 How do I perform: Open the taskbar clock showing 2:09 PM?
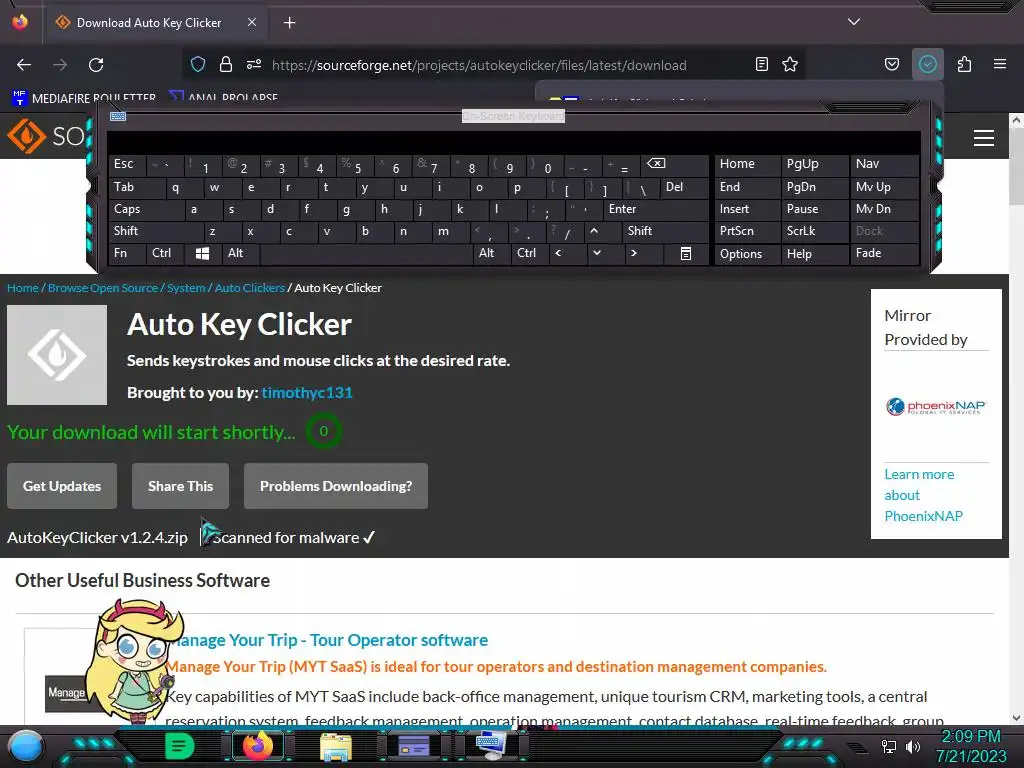971,746
